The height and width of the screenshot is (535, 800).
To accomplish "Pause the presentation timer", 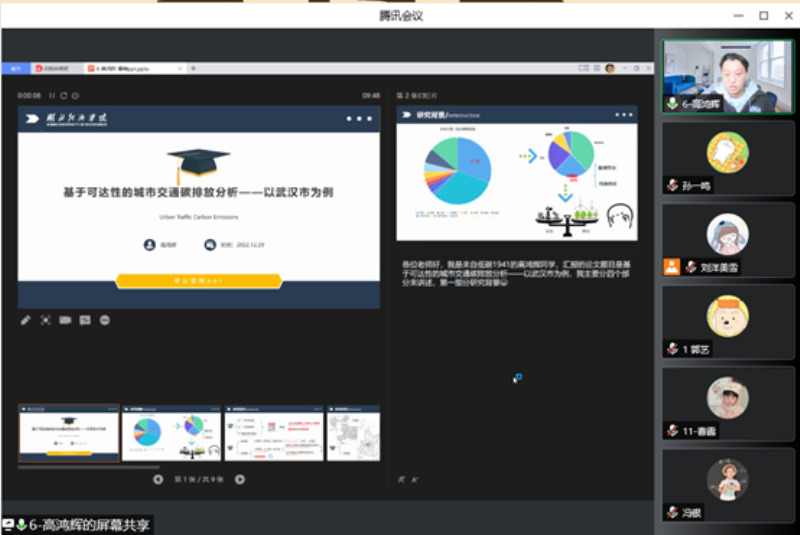I will pos(53,96).
